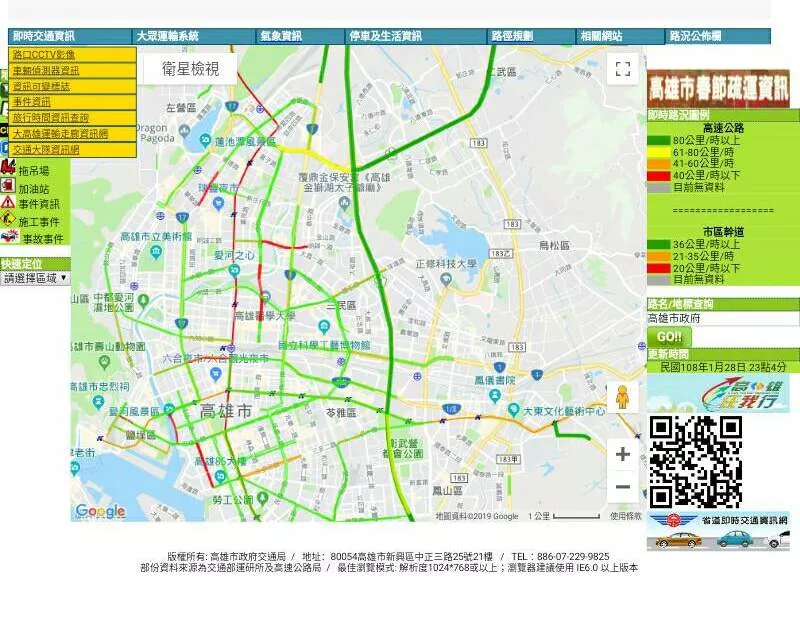Click the 瑞豐夜市 map pin
The height and width of the screenshot is (619, 800).
pos(218,204)
